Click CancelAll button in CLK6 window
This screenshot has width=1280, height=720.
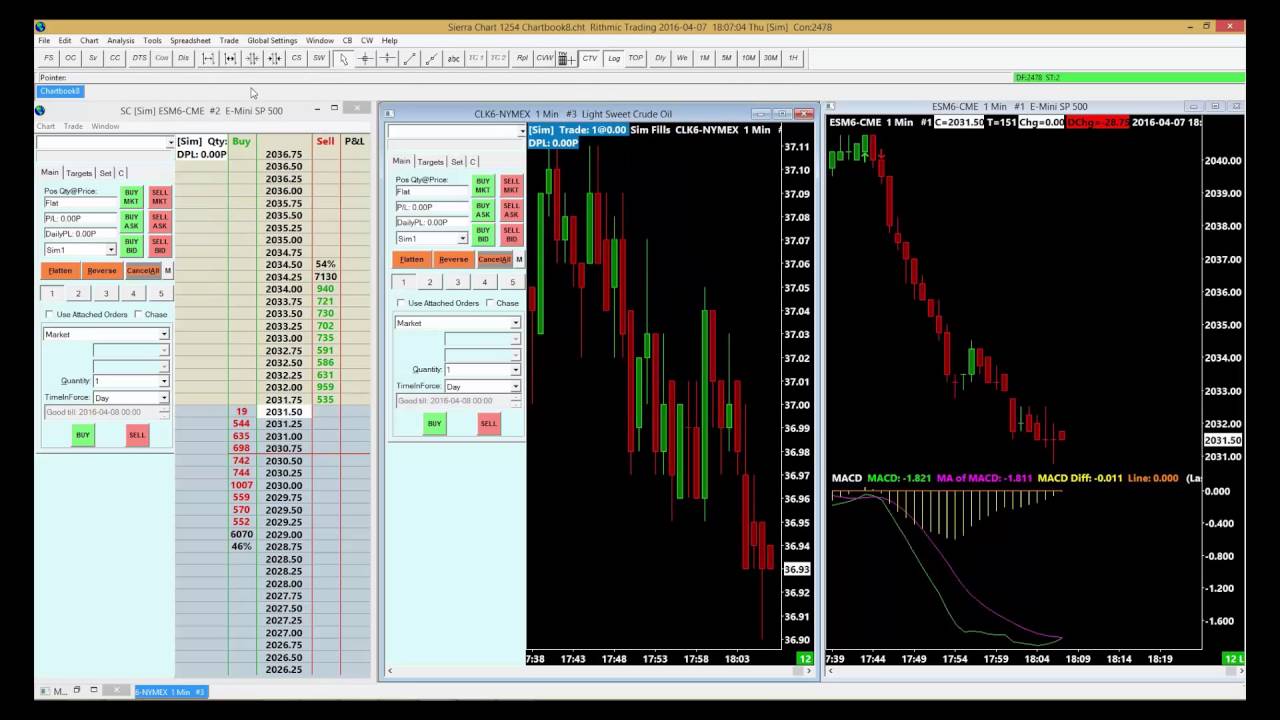[x=494, y=259]
